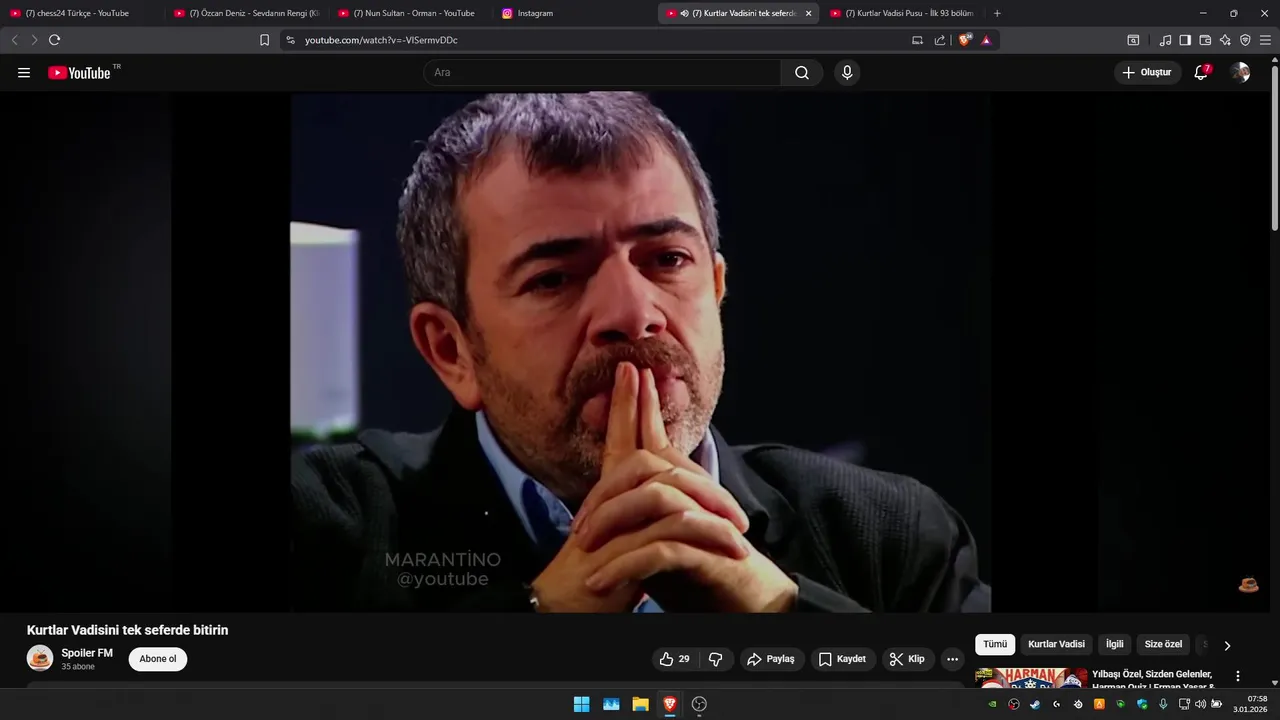Select the Size özel filter chip
1280x720 pixels.
[1163, 645]
